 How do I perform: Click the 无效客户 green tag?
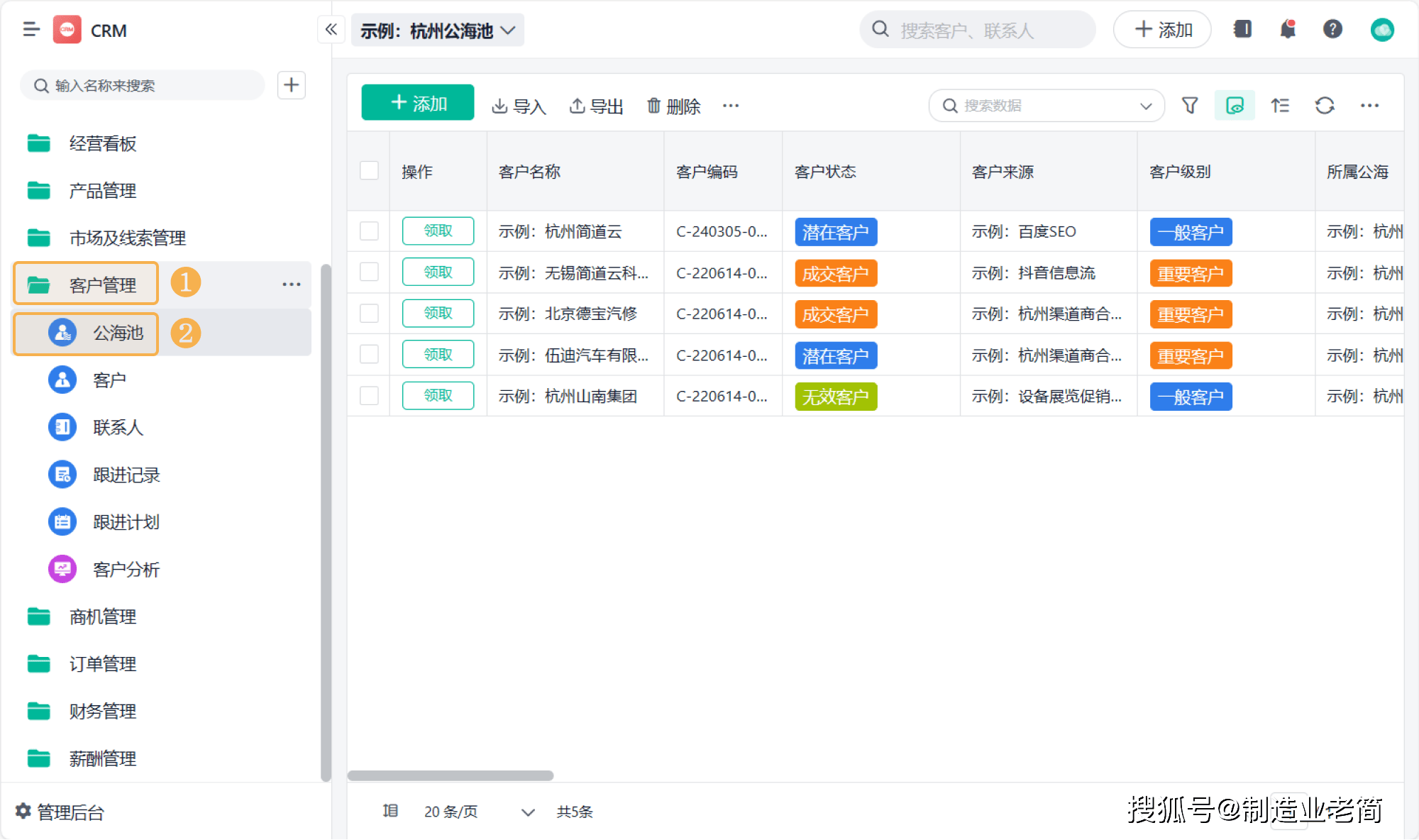[x=836, y=397]
